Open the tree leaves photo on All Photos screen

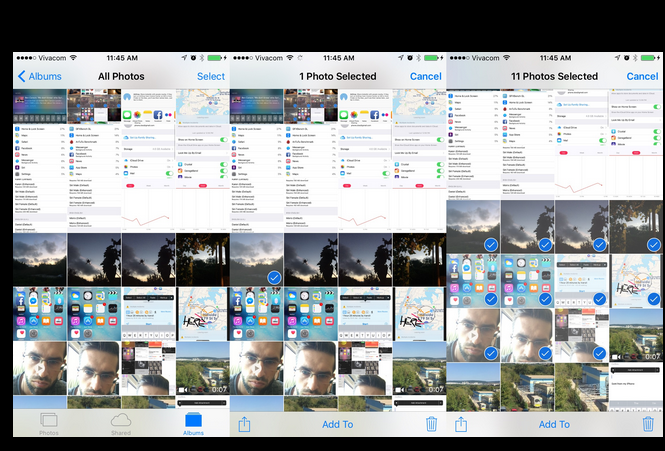coord(203,259)
